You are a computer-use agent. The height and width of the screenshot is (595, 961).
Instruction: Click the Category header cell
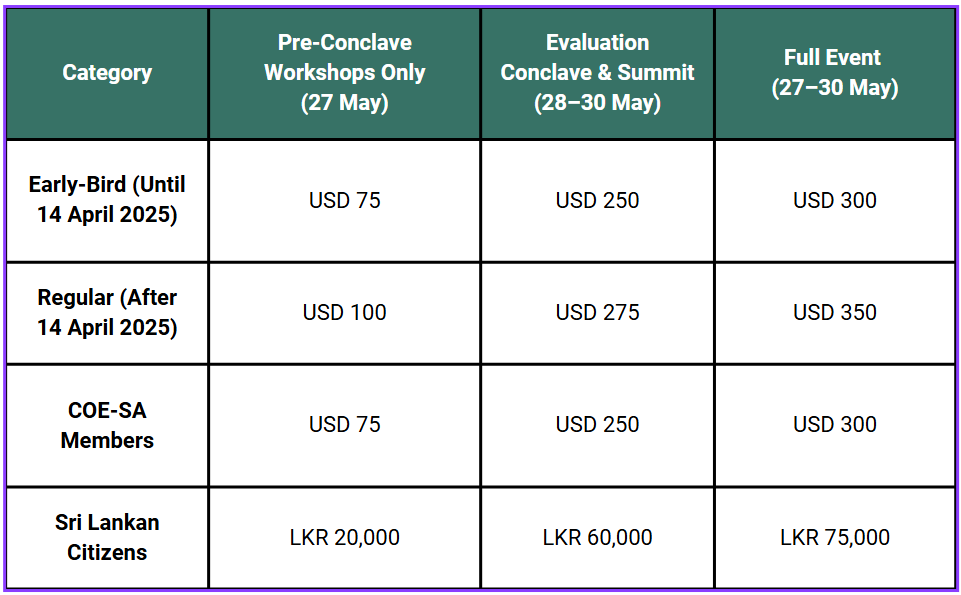click(x=107, y=73)
